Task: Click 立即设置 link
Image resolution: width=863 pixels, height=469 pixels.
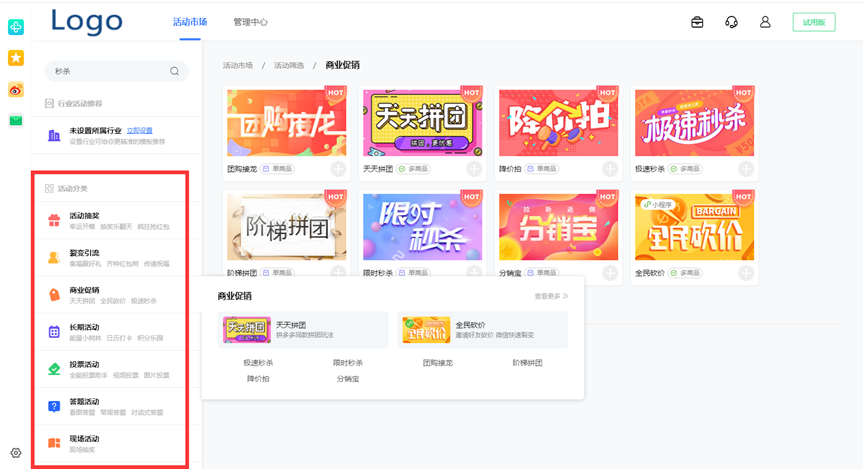Action: [x=140, y=131]
